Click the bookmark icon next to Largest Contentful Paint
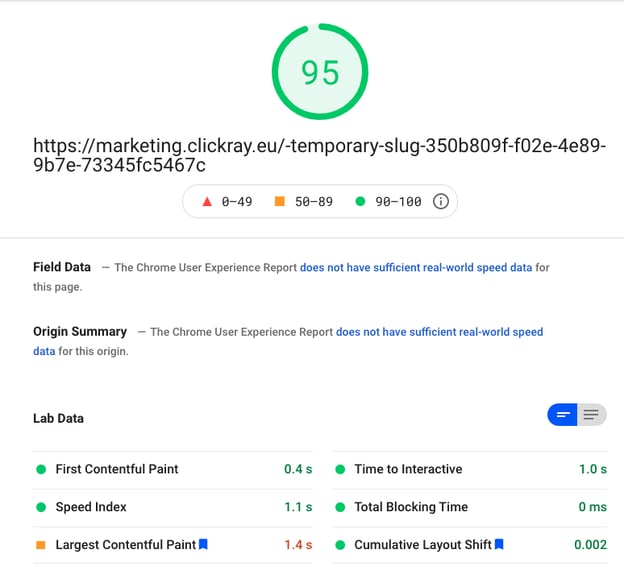 pos(203,545)
